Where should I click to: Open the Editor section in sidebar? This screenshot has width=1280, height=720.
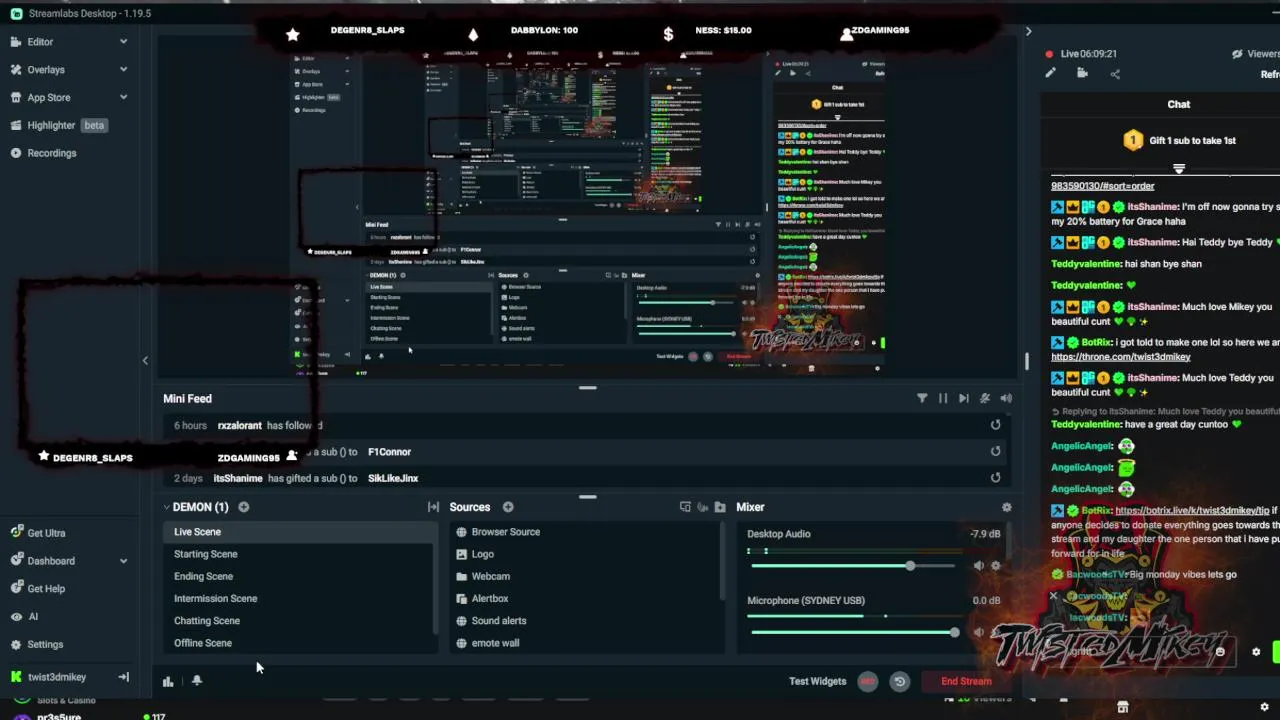40,42
